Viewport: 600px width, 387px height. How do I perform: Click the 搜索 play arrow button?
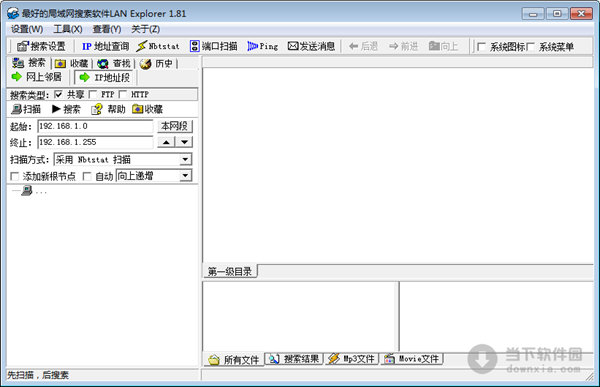click(66, 109)
